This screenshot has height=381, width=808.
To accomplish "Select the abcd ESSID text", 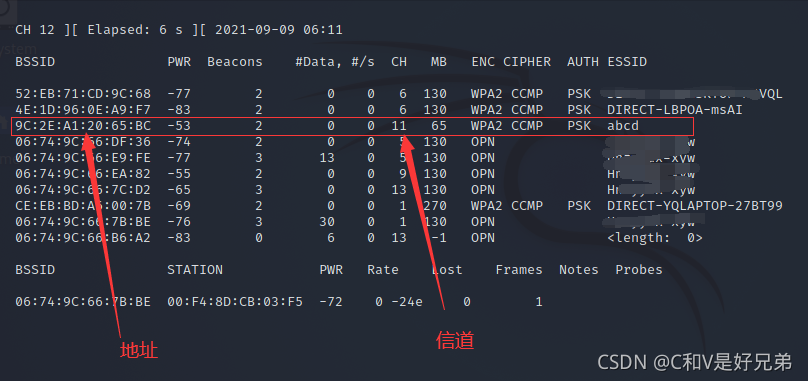I will click(x=623, y=126).
